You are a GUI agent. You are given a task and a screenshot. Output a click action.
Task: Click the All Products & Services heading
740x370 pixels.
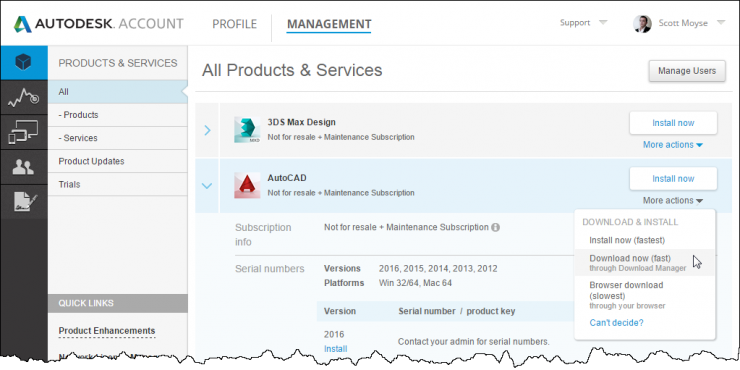(292, 70)
